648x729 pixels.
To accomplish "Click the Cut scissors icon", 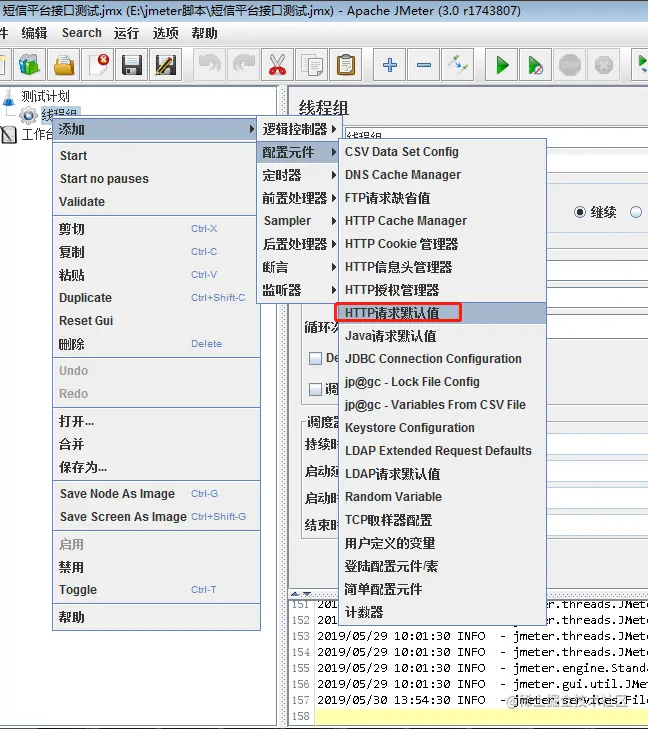I will pyautogui.click(x=278, y=65).
